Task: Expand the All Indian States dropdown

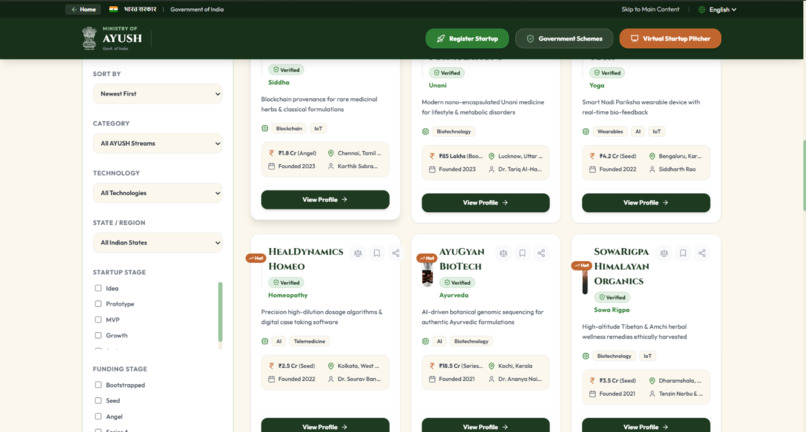Action: (158, 243)
